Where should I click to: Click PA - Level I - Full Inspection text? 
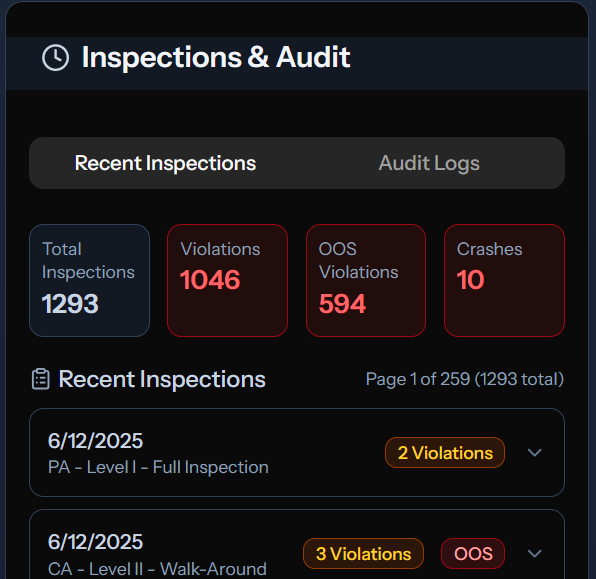tap(158, 467)
